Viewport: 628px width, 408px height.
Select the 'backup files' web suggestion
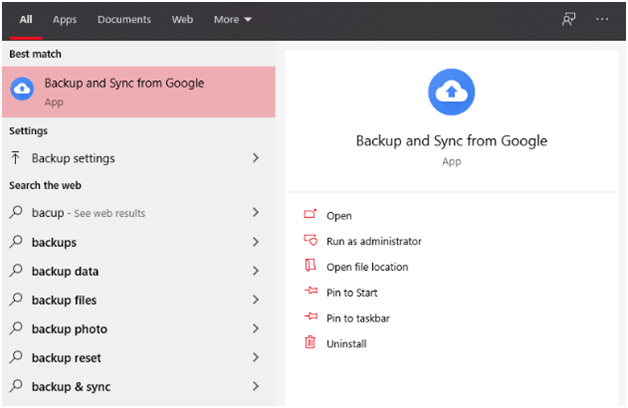tap(139, 300)
